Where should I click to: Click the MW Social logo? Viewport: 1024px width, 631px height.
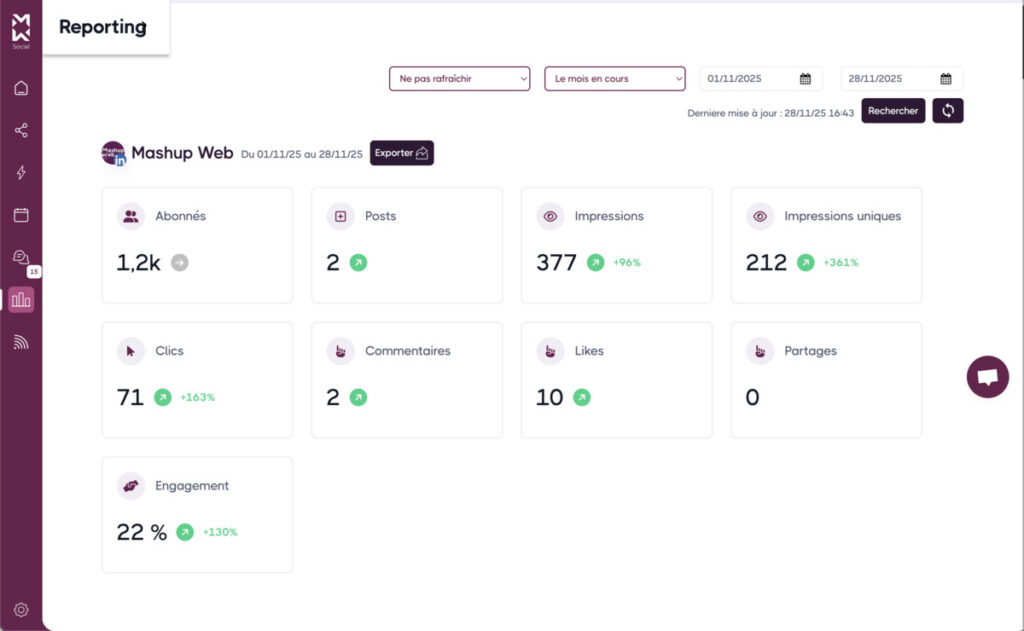pyautogui.click(x=21, y=29)
